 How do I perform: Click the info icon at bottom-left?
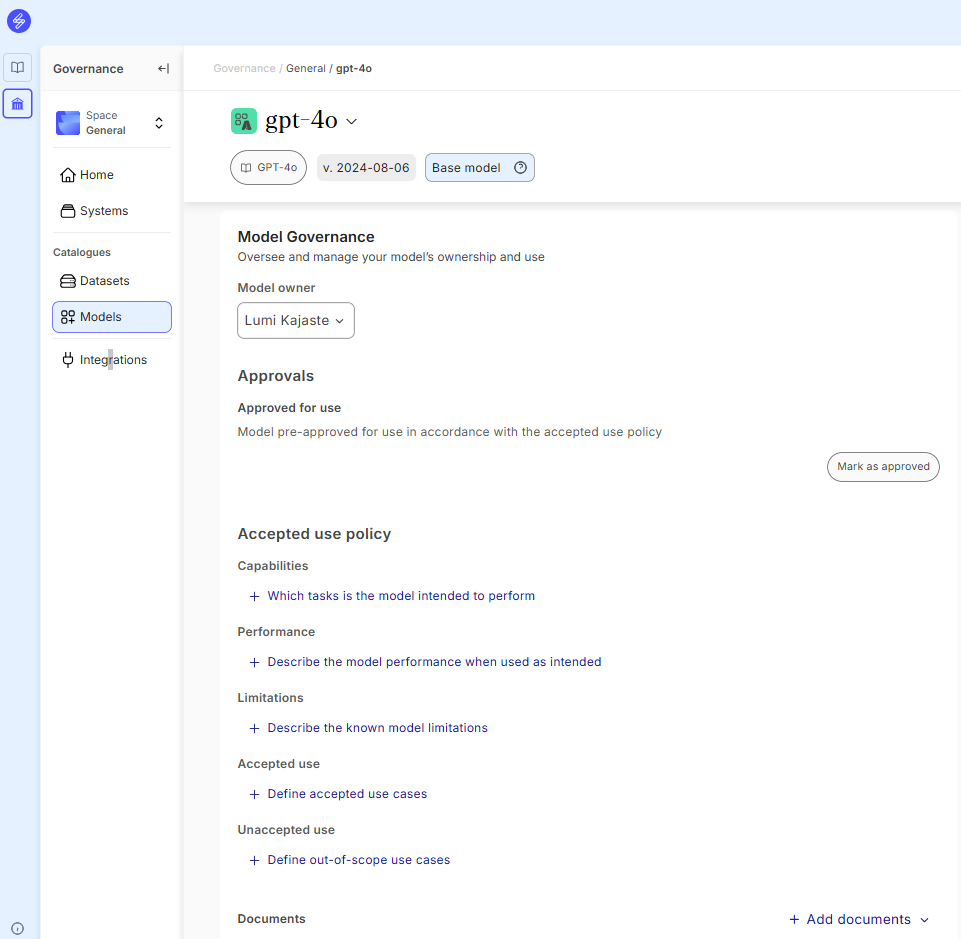tap(17, 928)
